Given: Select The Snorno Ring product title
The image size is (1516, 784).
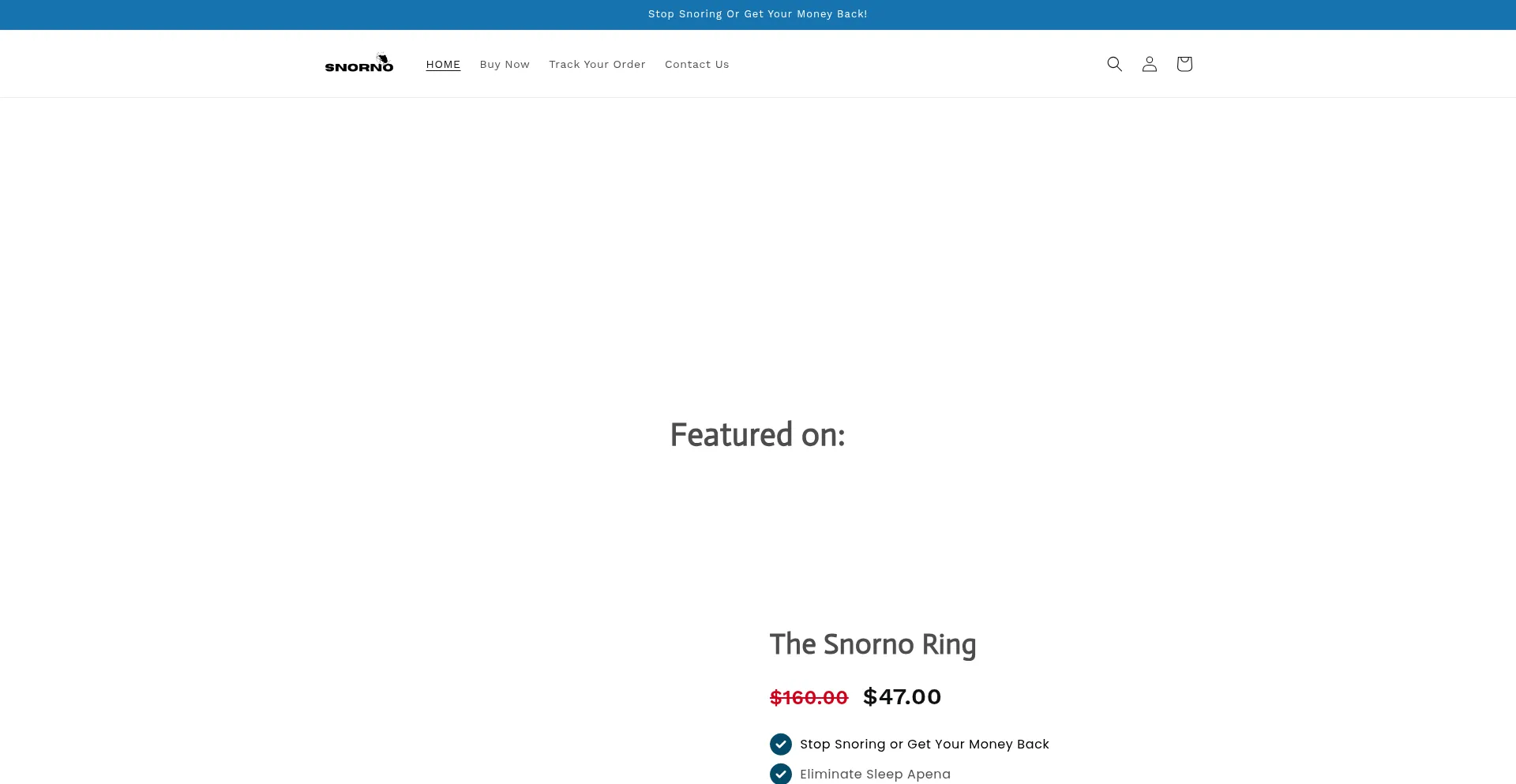Looking at the screenshot, I should click(872, 644).
